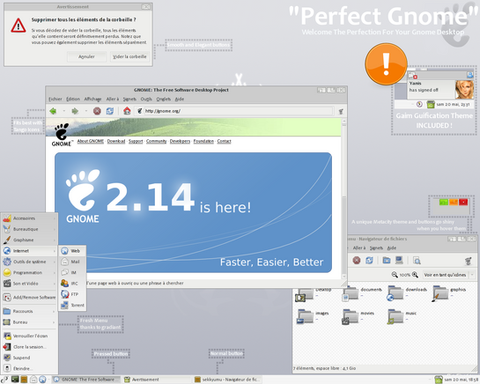Expand the Accessoires submenu
The width and height of the screenshot is (480, 384).
click(x=29, y=218)
